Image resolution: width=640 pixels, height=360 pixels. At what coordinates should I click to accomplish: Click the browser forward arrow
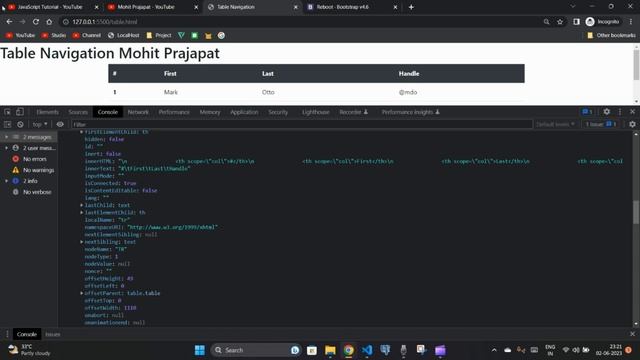pyautogui.click(x=22, y=22)
